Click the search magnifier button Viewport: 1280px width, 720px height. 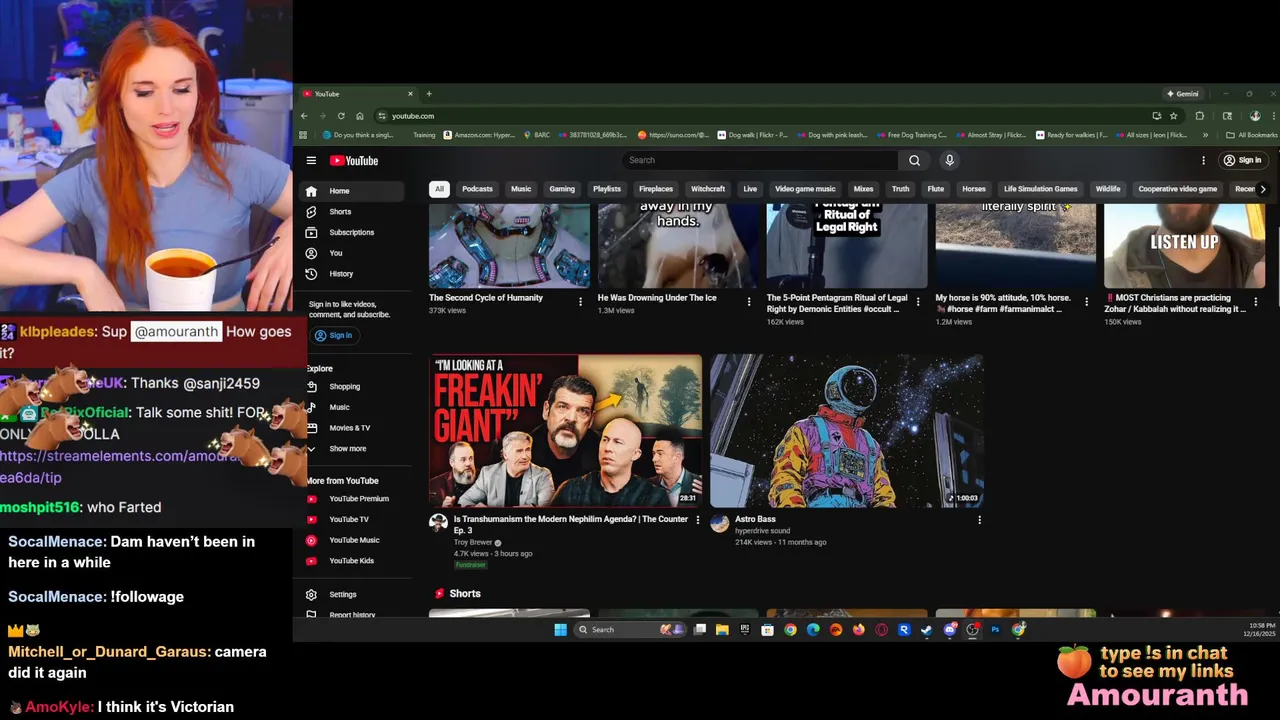(x=914, y=160)
